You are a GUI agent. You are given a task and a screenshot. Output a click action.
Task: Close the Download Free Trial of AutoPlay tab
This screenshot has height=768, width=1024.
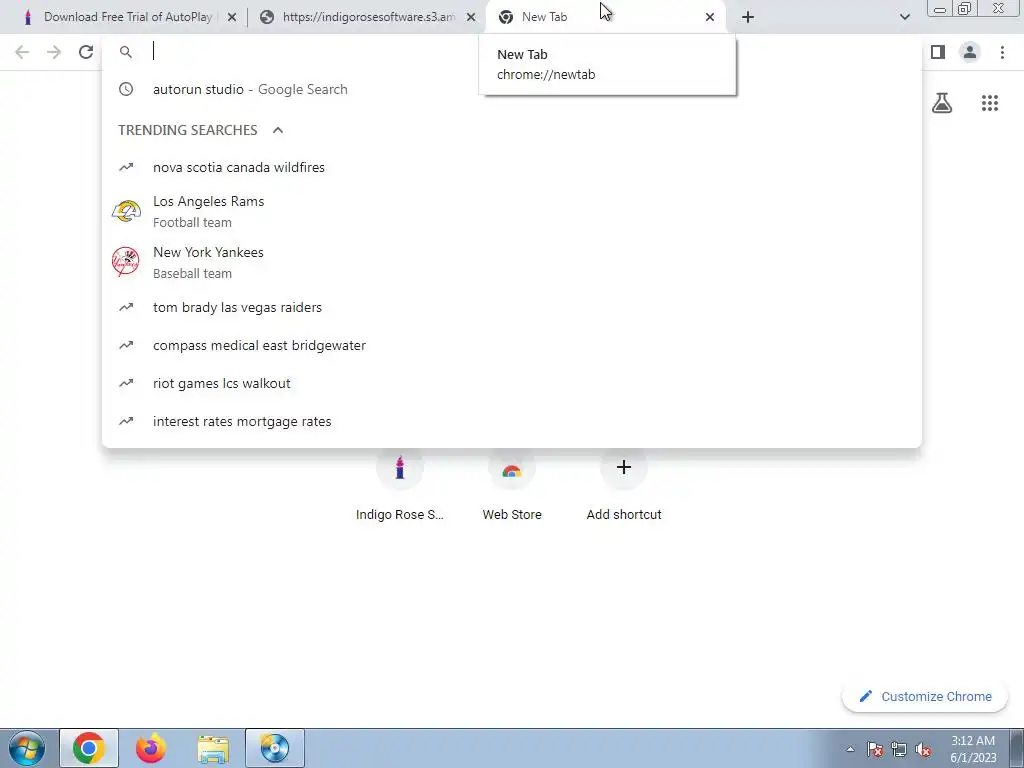(231, 18)
